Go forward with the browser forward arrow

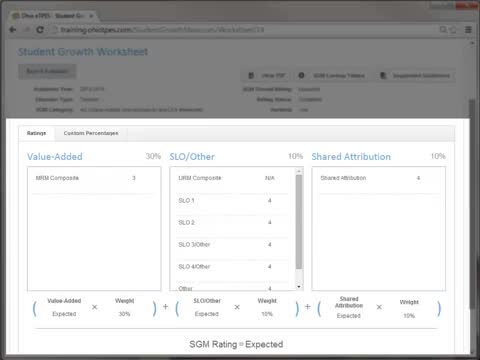coord(27,30)
